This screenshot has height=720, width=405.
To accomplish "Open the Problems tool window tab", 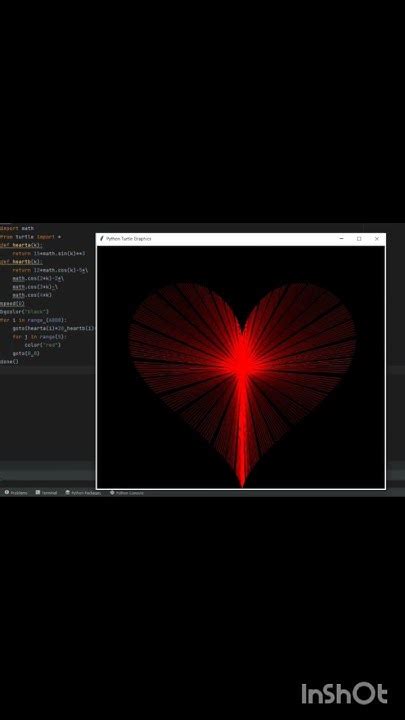I will pyautogui.click(x=16, y=493).
